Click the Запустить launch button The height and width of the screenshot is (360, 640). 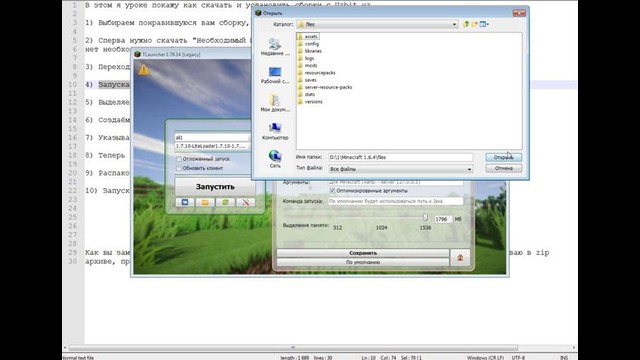coord(215,187)
